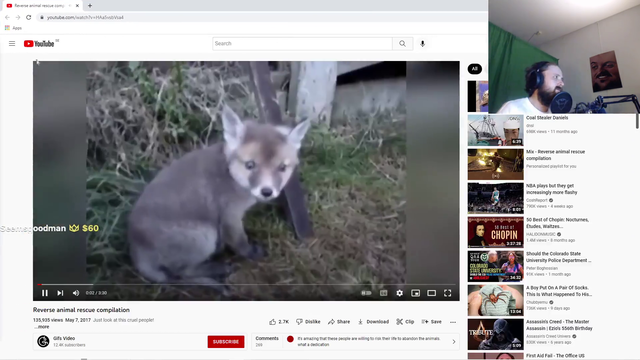Enable miniplayer mode
The height and width of the screenshot is (360, 640).
tap(415, 293)
